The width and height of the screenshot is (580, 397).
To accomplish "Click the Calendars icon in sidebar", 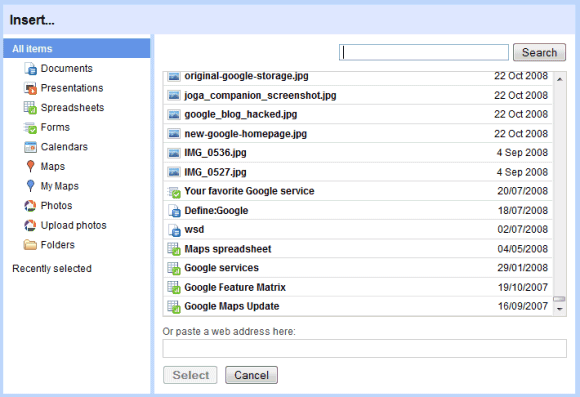I will pyautogui.click(x=30, y=147).
